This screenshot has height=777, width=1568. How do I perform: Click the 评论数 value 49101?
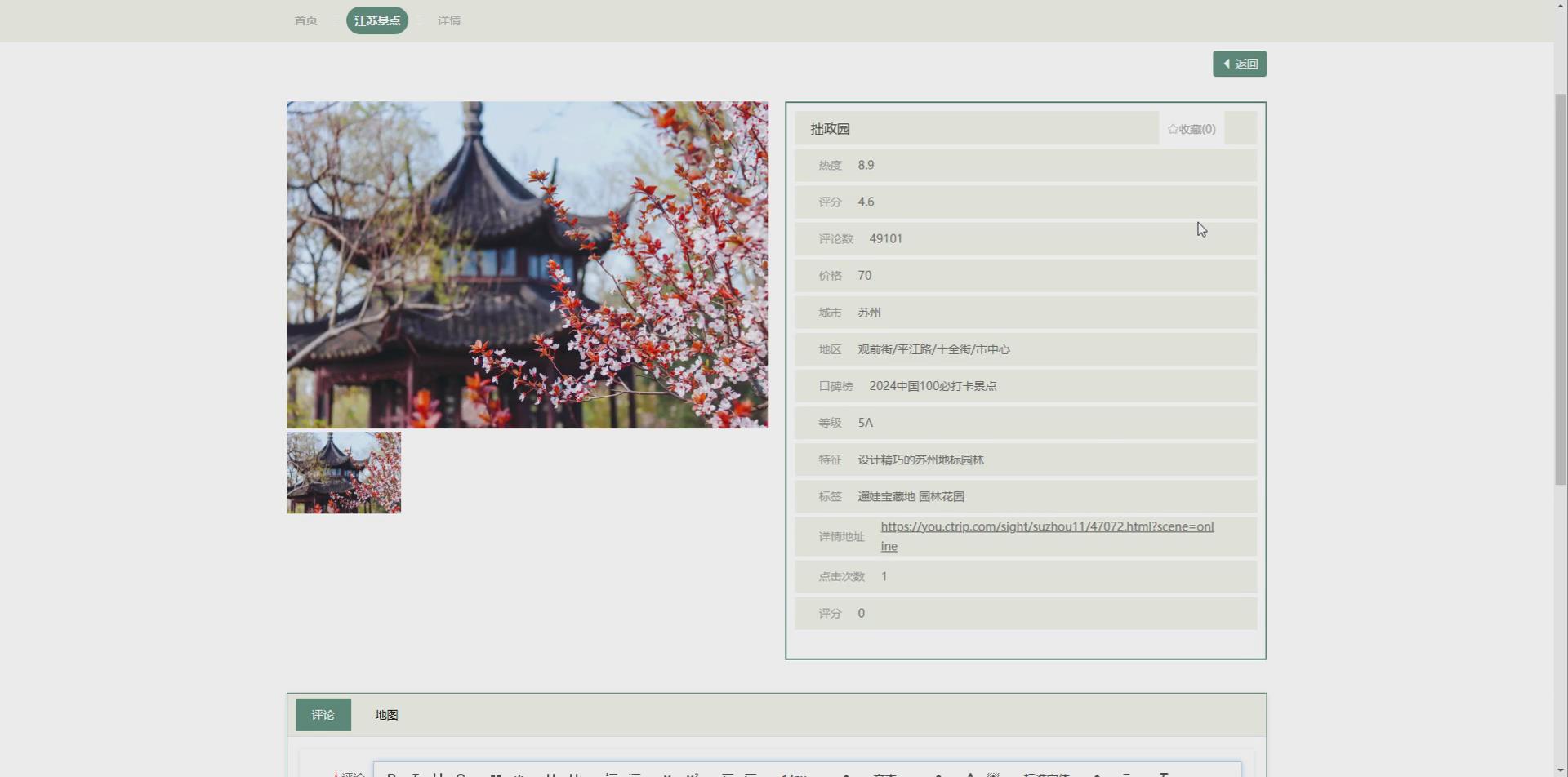point(885,238)
